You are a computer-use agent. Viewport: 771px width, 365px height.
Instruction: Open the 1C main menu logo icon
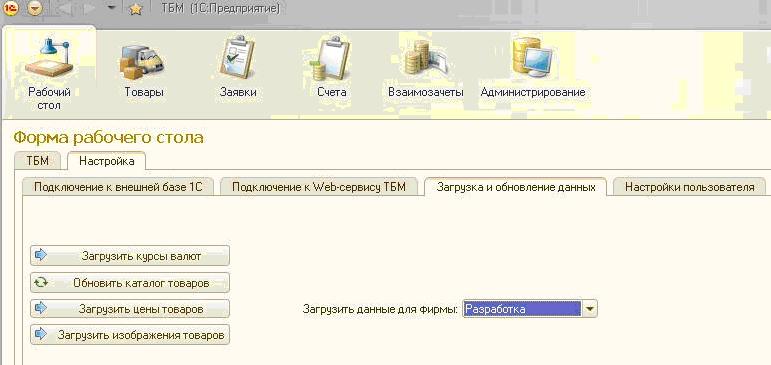pyautogui.click(x=11, y=8)
